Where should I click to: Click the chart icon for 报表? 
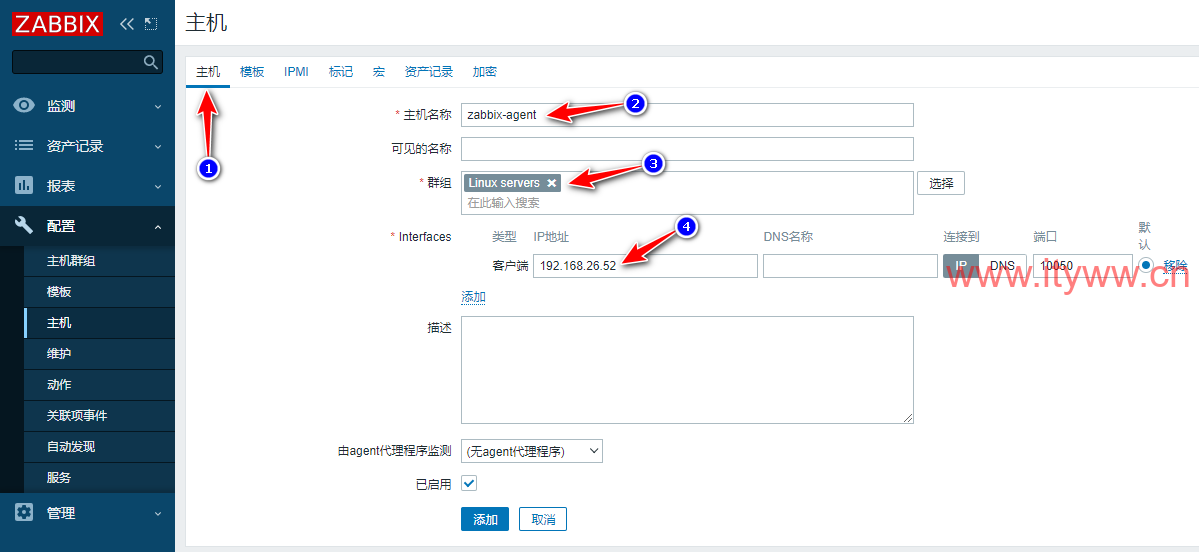24,185
